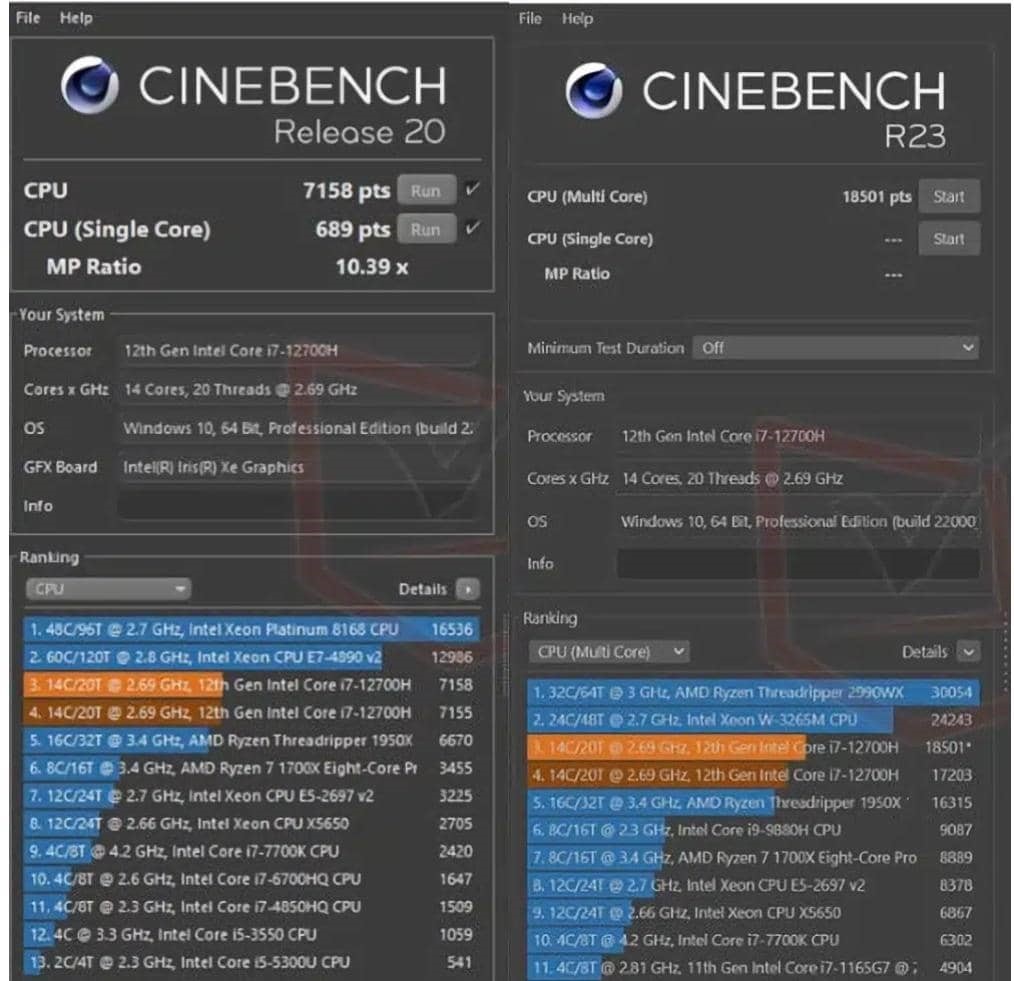1014x981 pixels.
Task: Select Core i7-1165G7 row scoring 4904
Action: pyautogui.click(x=753, y=968)
